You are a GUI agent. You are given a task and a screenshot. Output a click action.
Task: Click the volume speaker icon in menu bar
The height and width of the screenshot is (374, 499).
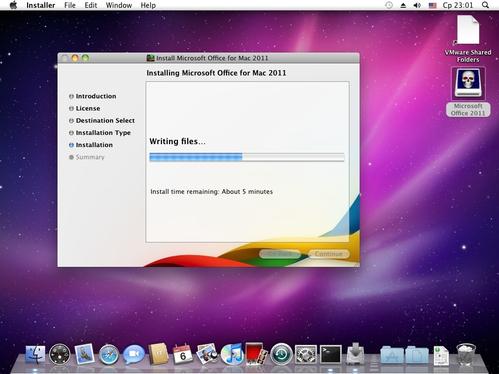point(417,5)
